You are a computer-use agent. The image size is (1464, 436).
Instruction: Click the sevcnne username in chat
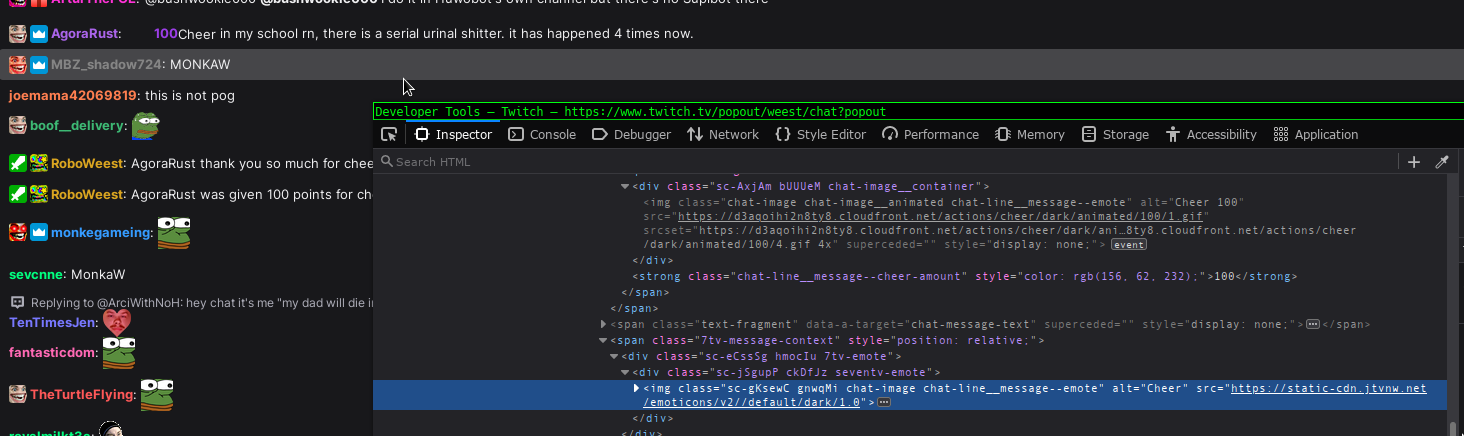[35, 274]
